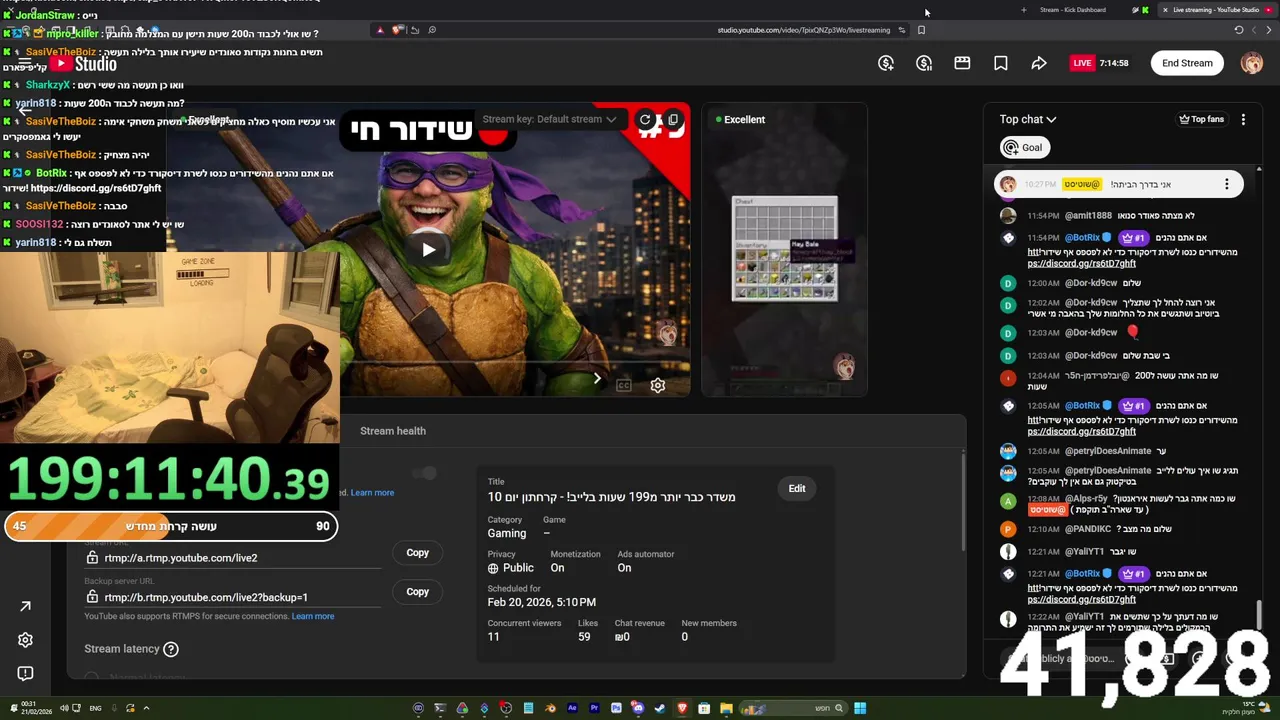Open the clips film-strip icon in the header
The image size is (1280, 720).
click(x=962, y=63)
